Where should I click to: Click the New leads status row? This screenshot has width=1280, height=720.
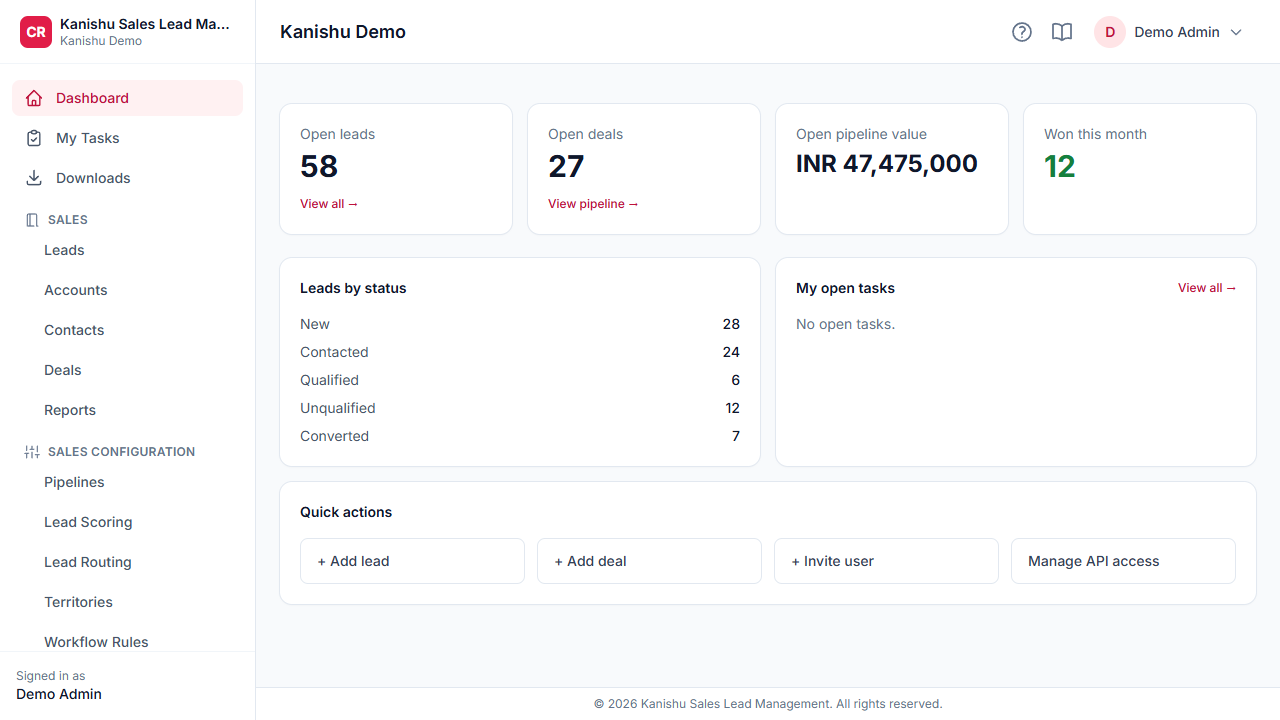(x=520, y=324)
